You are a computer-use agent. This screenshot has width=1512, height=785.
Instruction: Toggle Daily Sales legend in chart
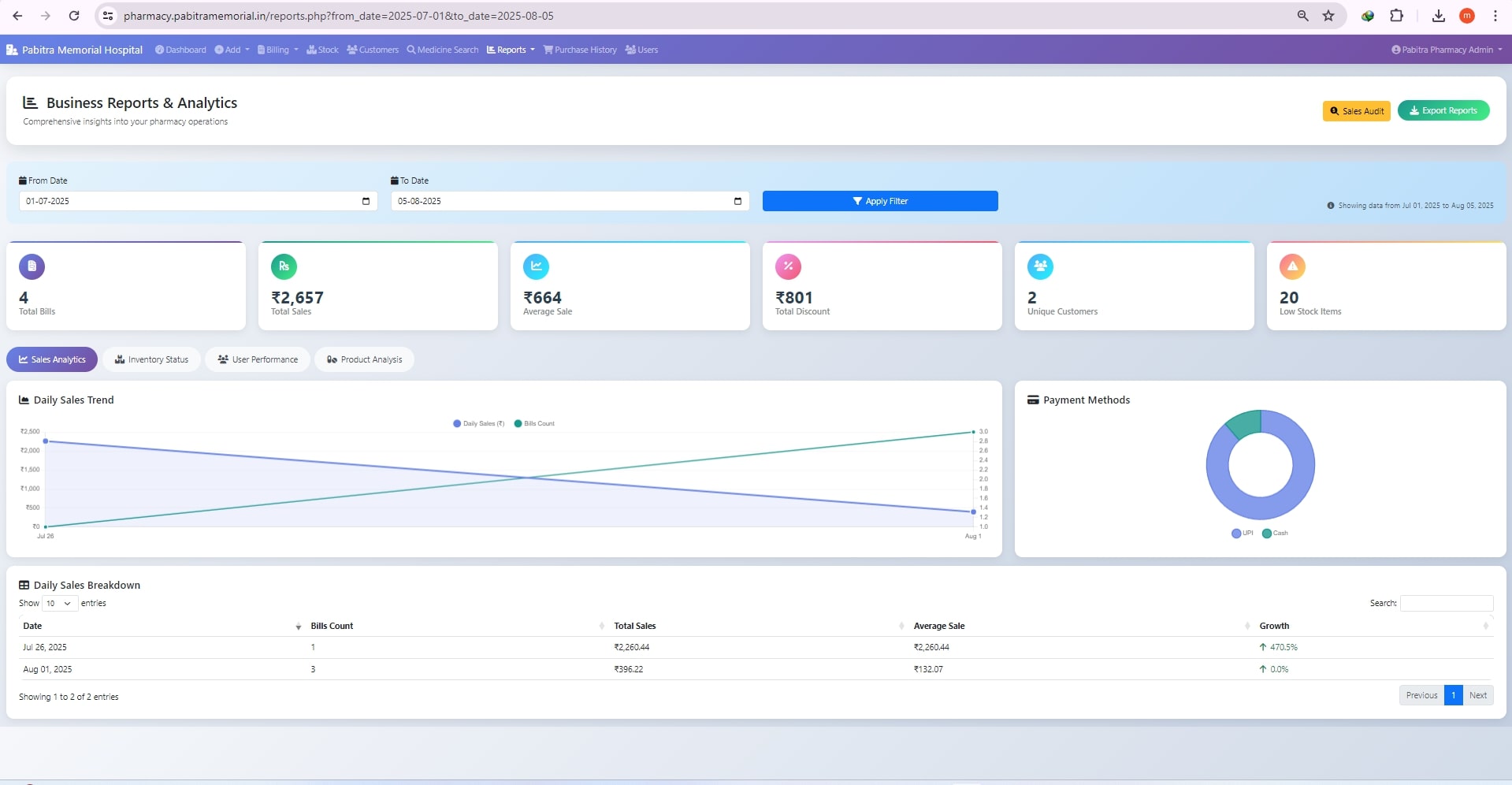coord(478,424)
